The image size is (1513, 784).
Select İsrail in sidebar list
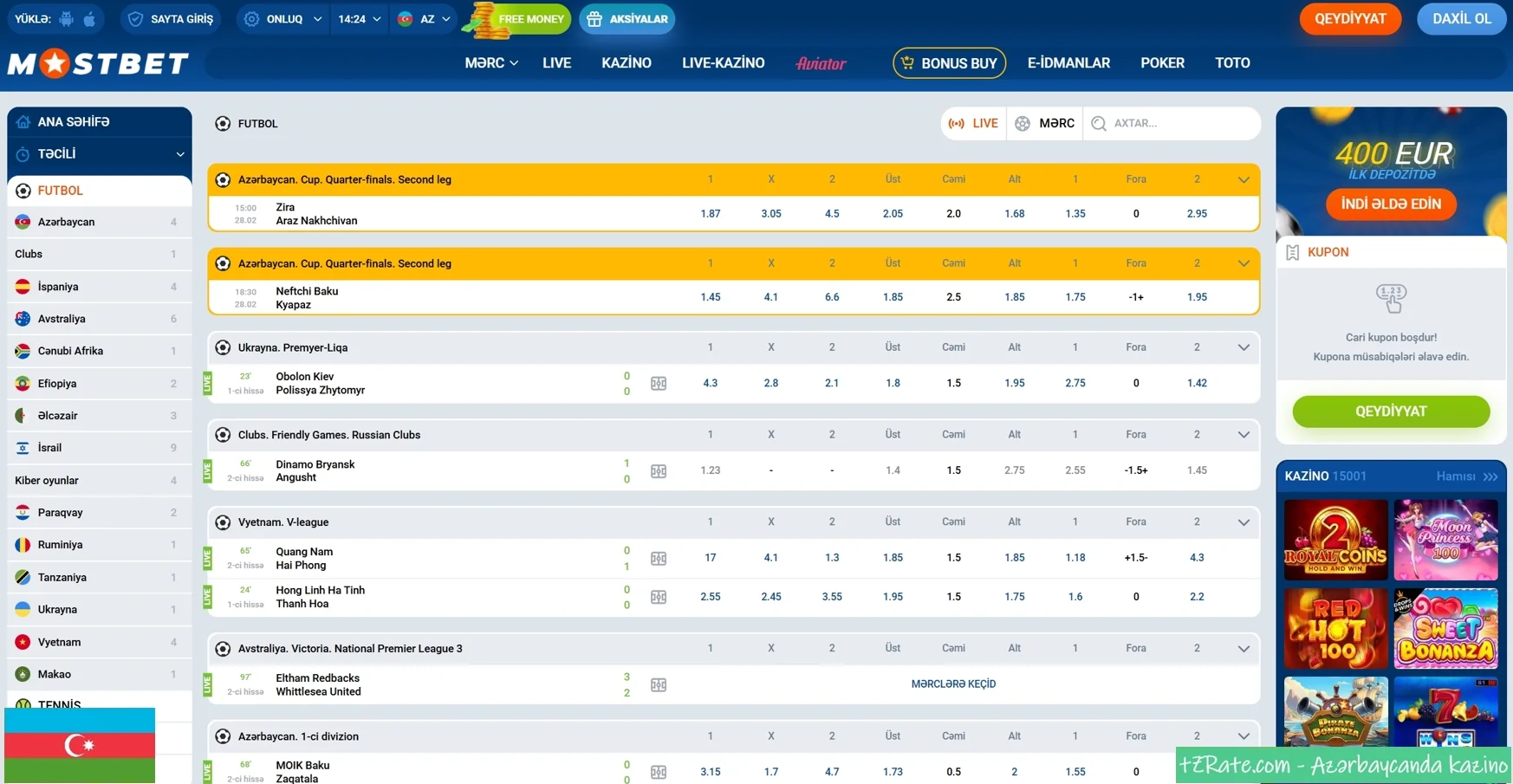pyautogui.click(x=100, y=448)
